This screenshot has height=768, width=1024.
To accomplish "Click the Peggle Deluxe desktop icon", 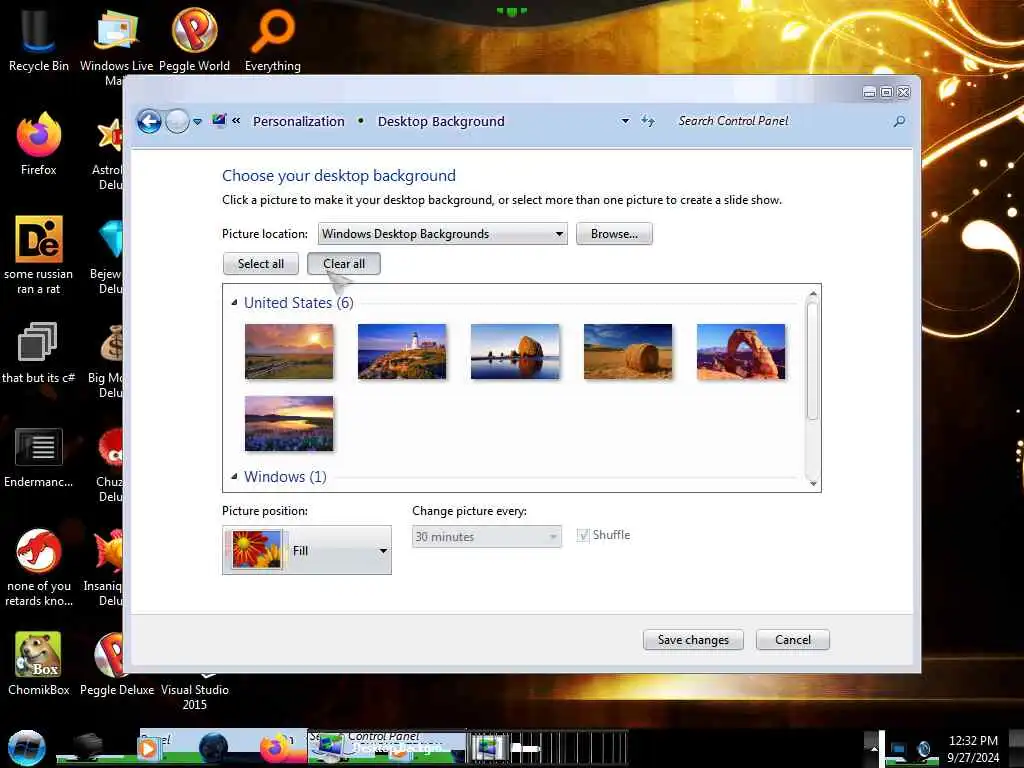I will (117, 664).
